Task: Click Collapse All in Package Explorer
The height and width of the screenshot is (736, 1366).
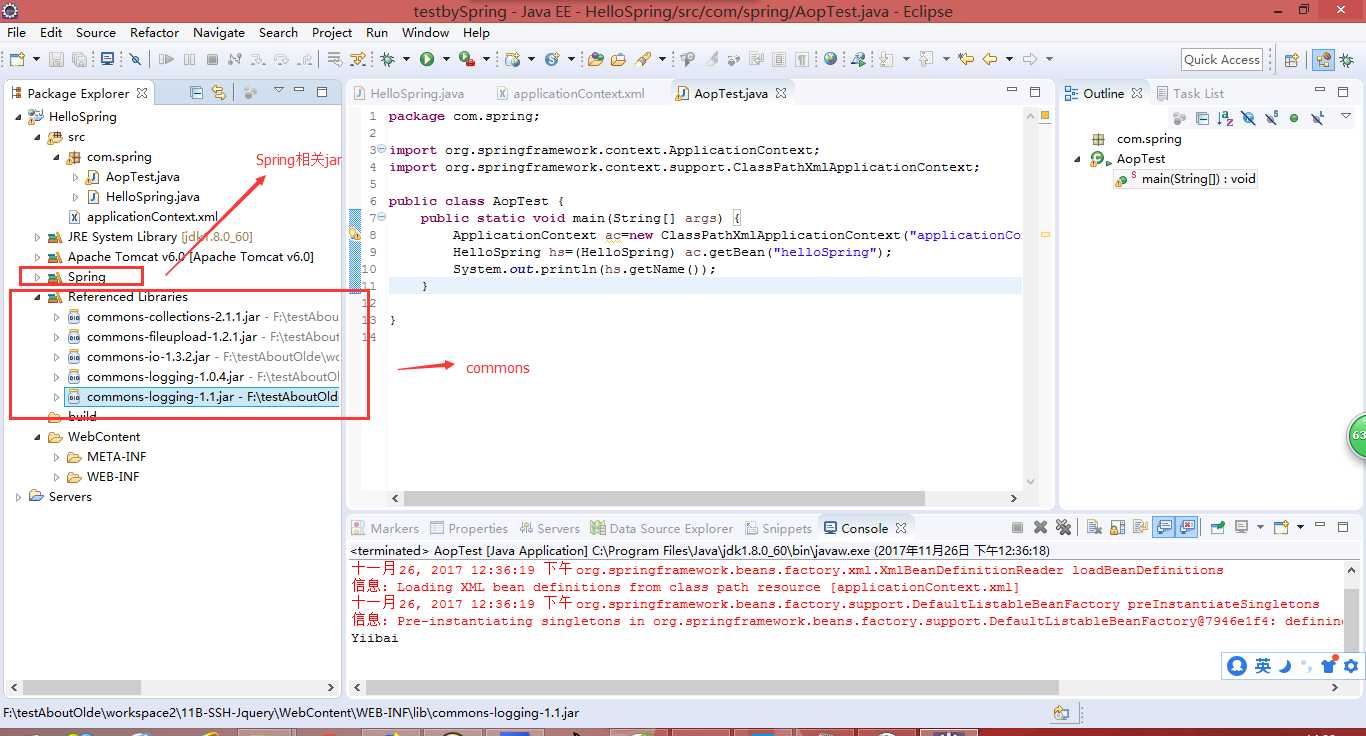Action: (x=196, y=93)
